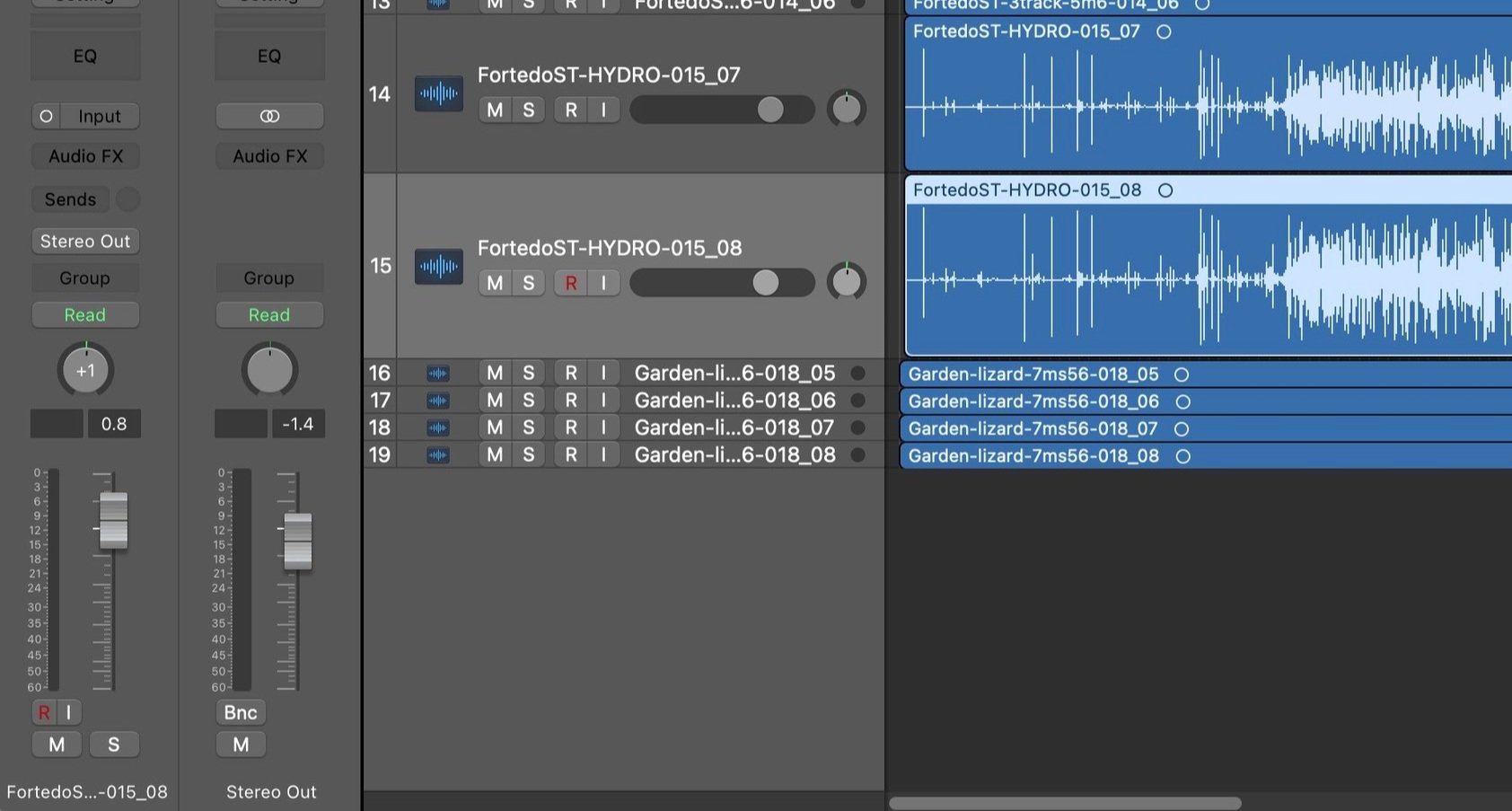Click the track icon for Garden-li...6-018_07
Viewport: 1512px width, 811px height.
[437, 428]
